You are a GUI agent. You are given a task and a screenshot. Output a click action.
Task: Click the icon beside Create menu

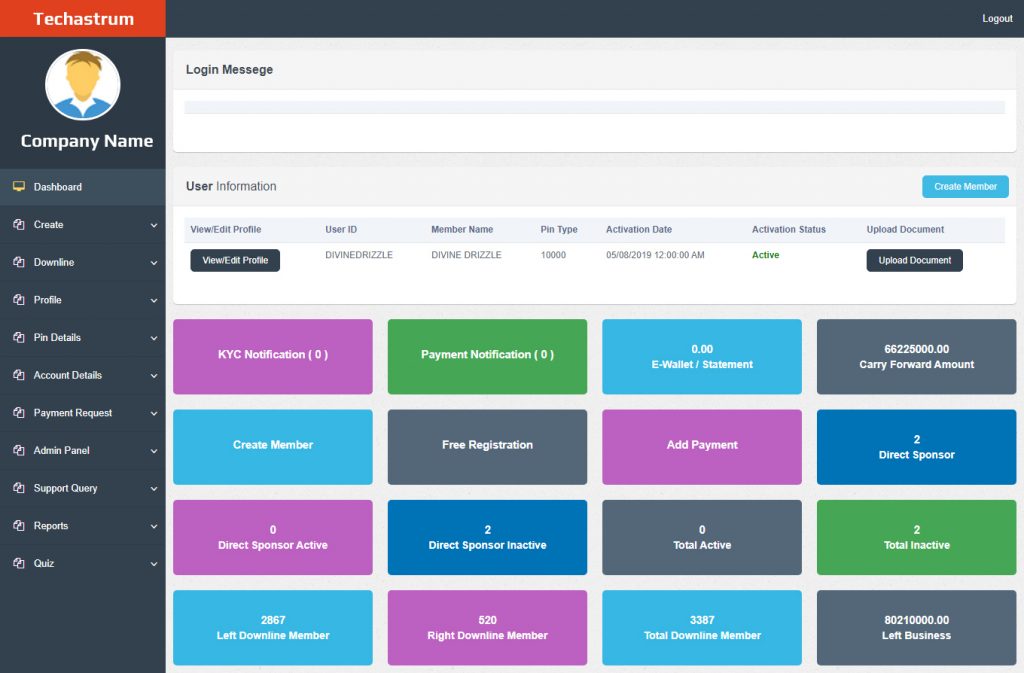[18, 225]
